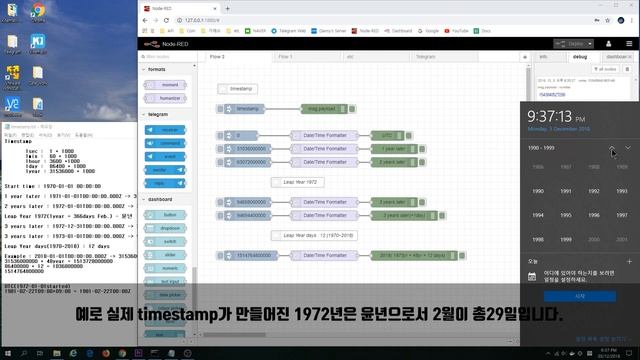The width and height of the screenshot is (640, 360).
Task: Select the inject node with payload 0
Action: point(241,135)
